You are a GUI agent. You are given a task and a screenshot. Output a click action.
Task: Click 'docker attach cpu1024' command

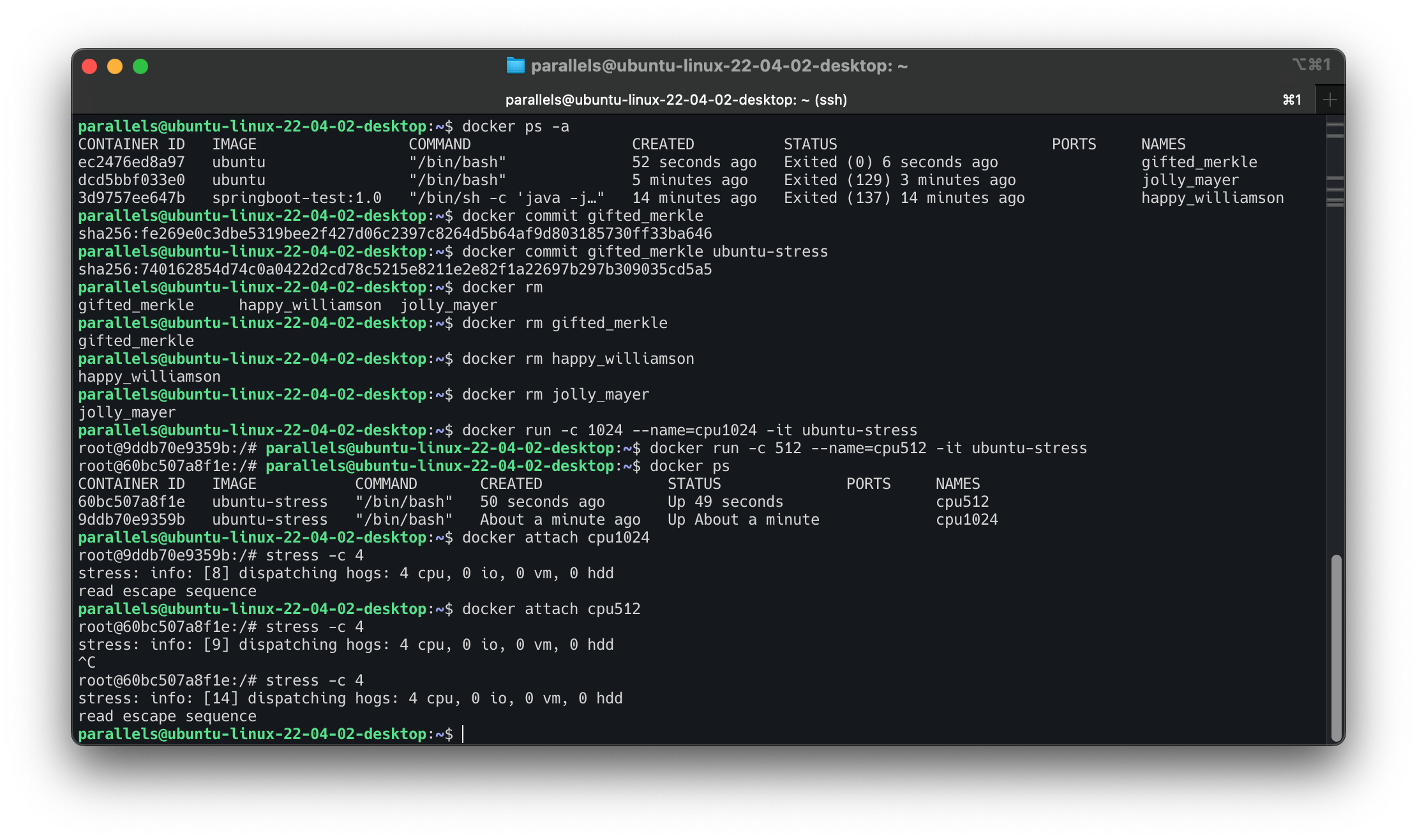pos(555,537)
